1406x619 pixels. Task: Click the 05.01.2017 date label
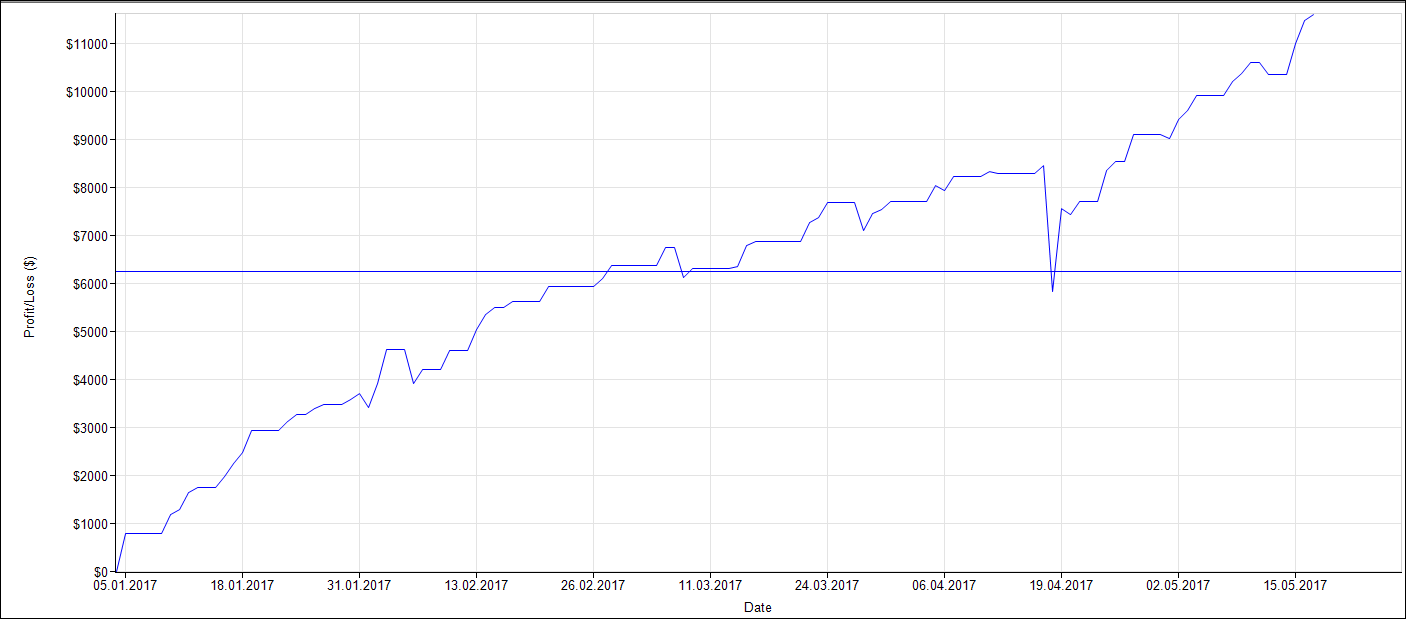[x=124, y=586]
